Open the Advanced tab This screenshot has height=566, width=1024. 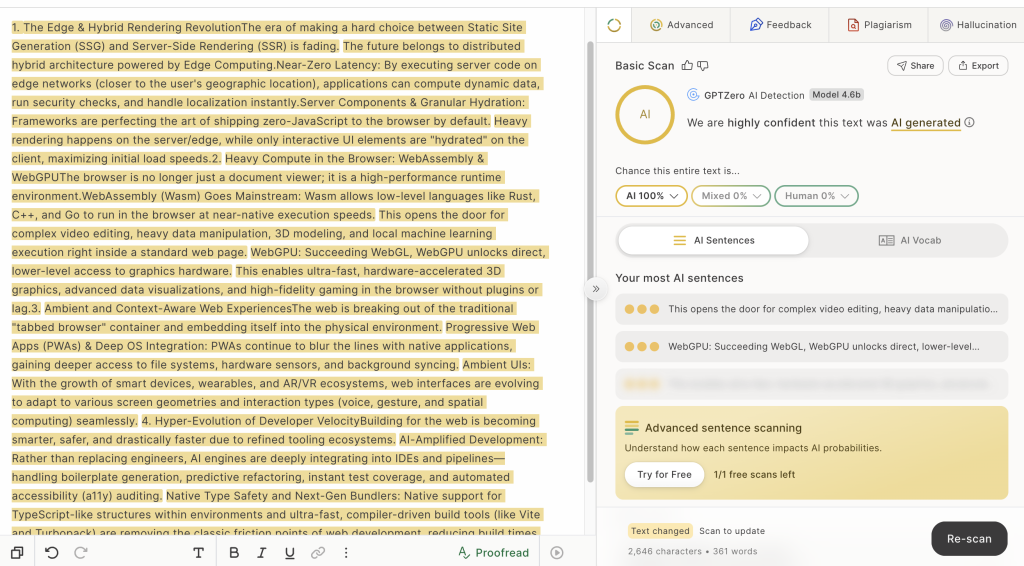(x=681, y=25)
